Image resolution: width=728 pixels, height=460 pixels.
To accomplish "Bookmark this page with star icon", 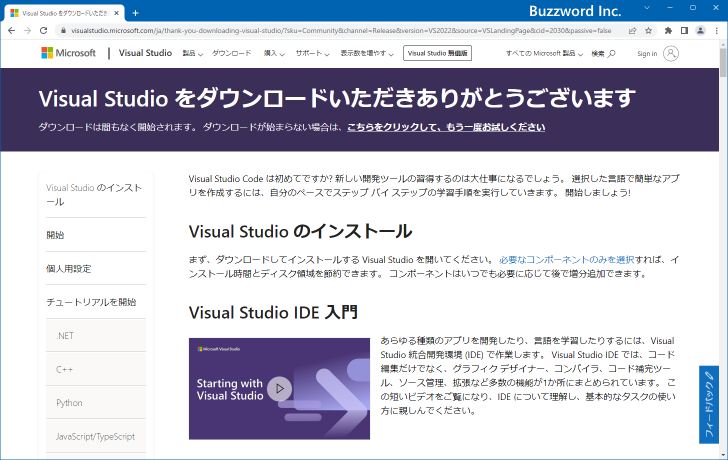I will click(649, 31).
